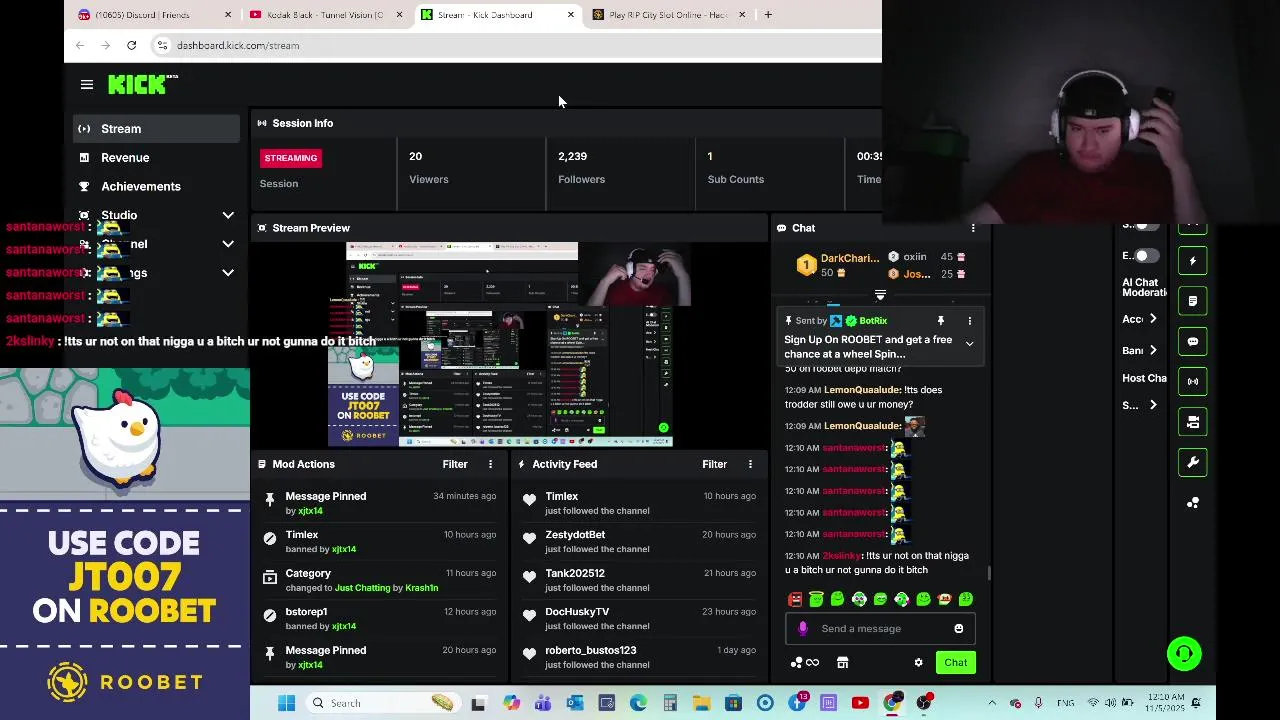Image resolution: width=1280 pixels, height=720 pixels.
Task: Click the wrench tools icon in right sidebar
Action: [x=1192, y=462]
